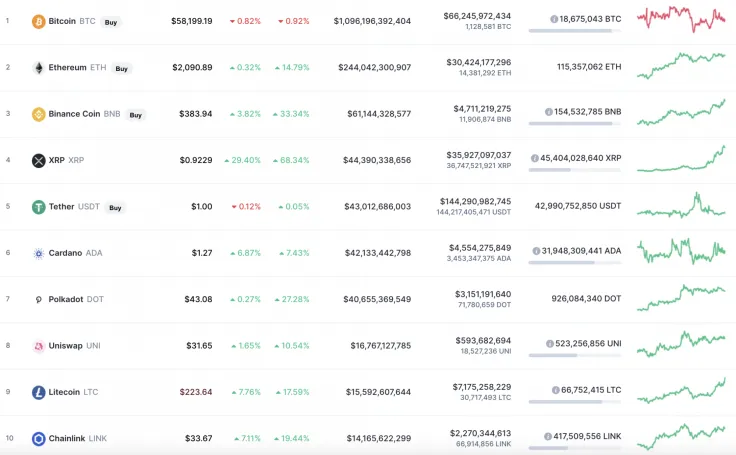This screenshot has width=736, height=455.
Task: Click the Binance Coin logo icon
Action: [x=39, y=114]
